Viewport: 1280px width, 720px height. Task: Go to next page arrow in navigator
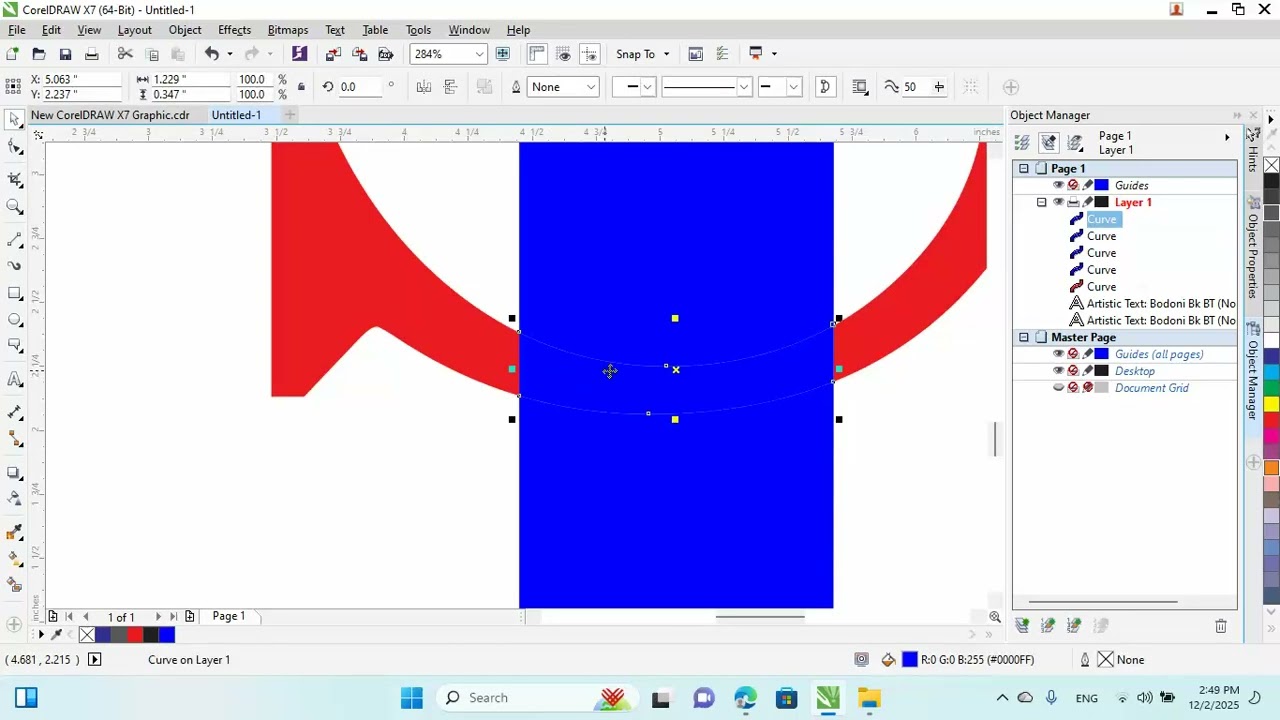[158, 617]
